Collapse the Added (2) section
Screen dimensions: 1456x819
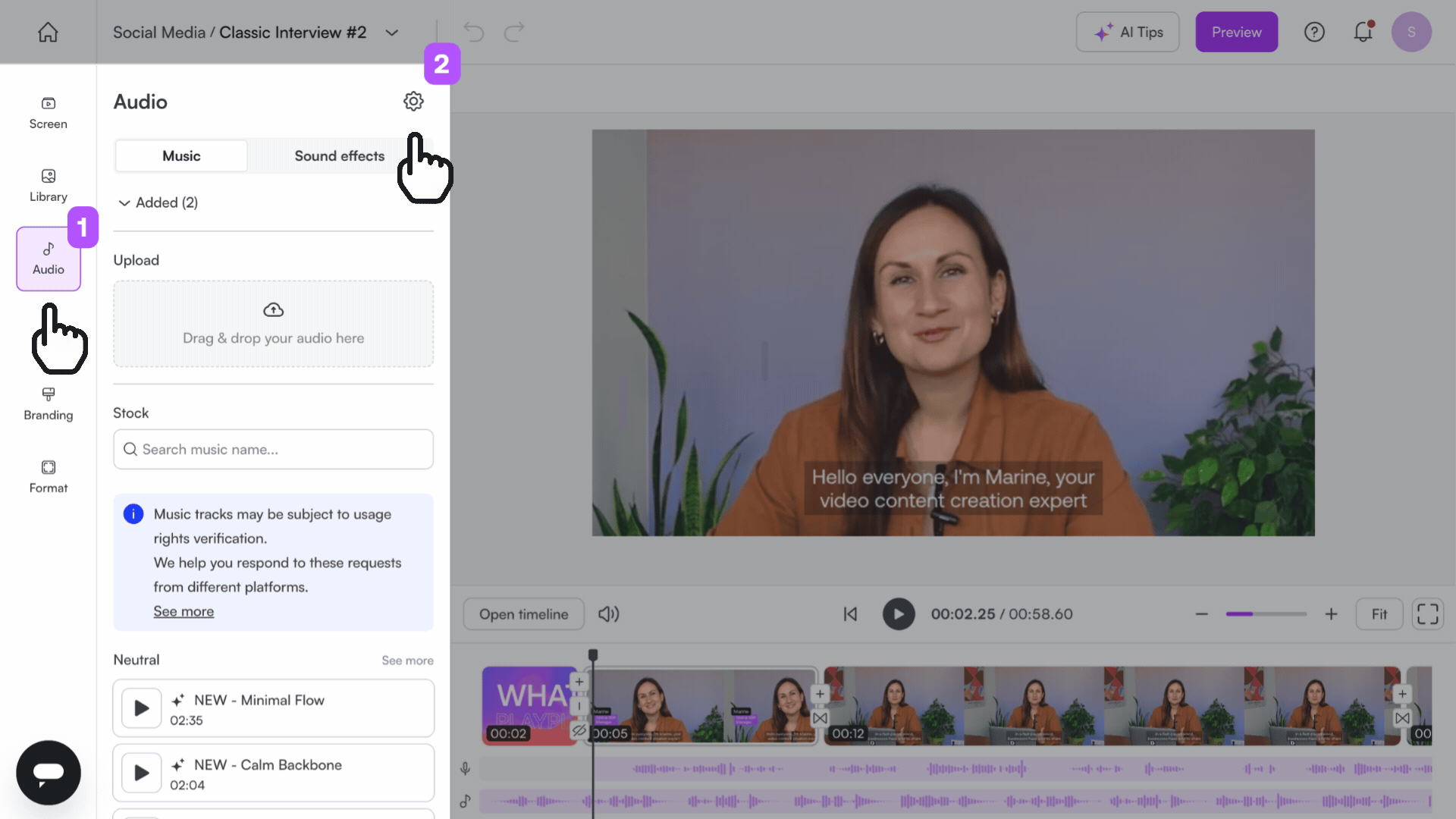coord(158,202)
